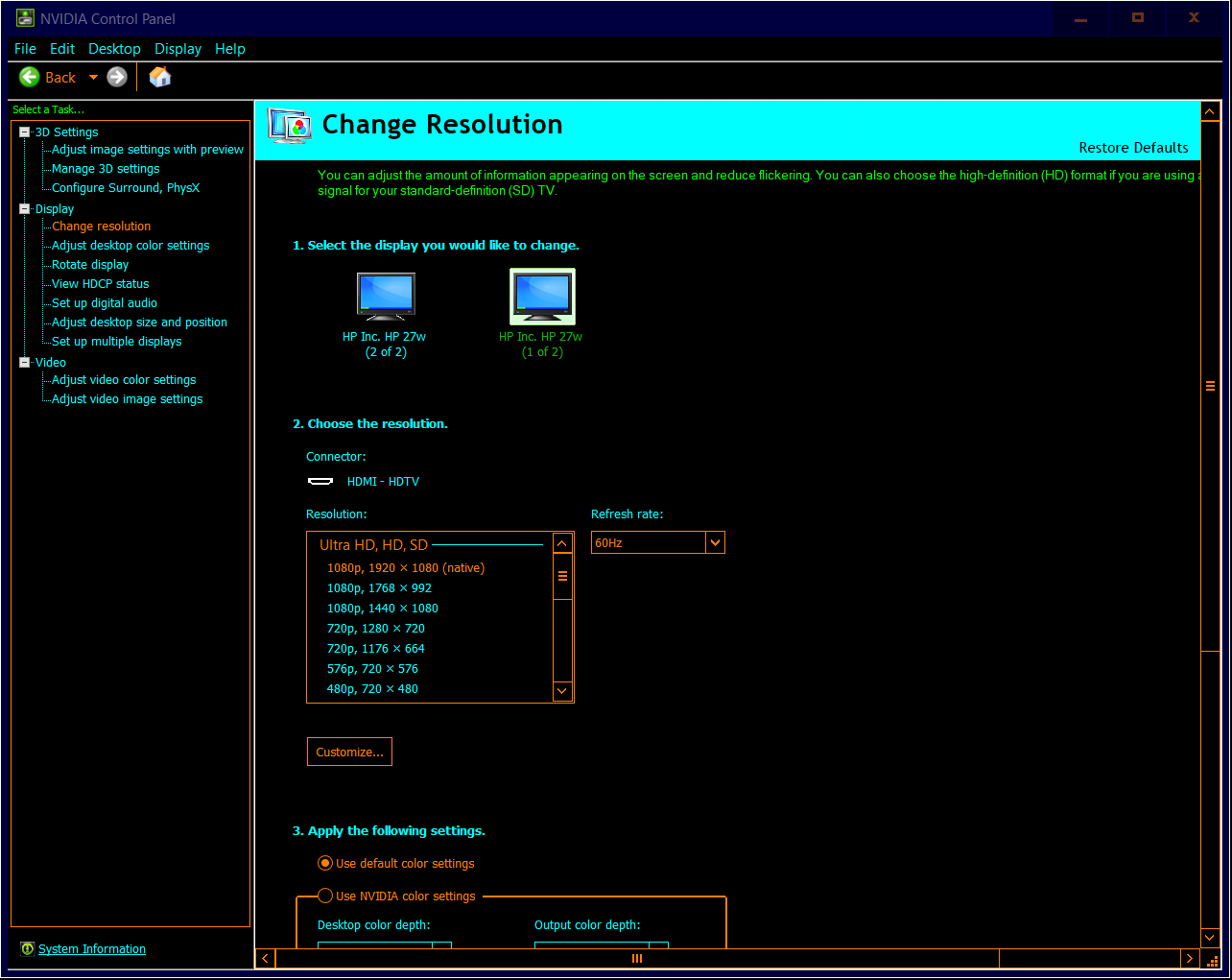Open Manage 3D settings
1232x980 pixels.
point(106,169)
